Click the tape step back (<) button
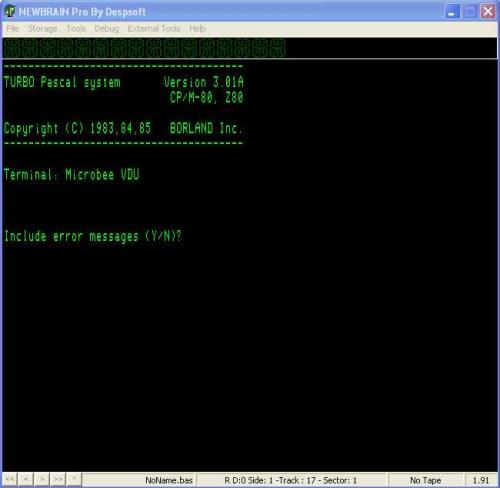500x488 pixels. click(x=26, y=479)
